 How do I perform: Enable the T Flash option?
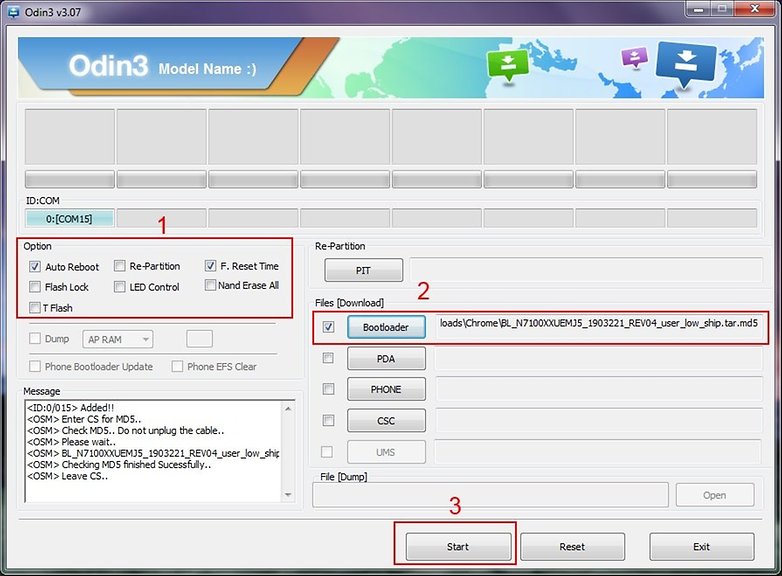click(34, 308)
